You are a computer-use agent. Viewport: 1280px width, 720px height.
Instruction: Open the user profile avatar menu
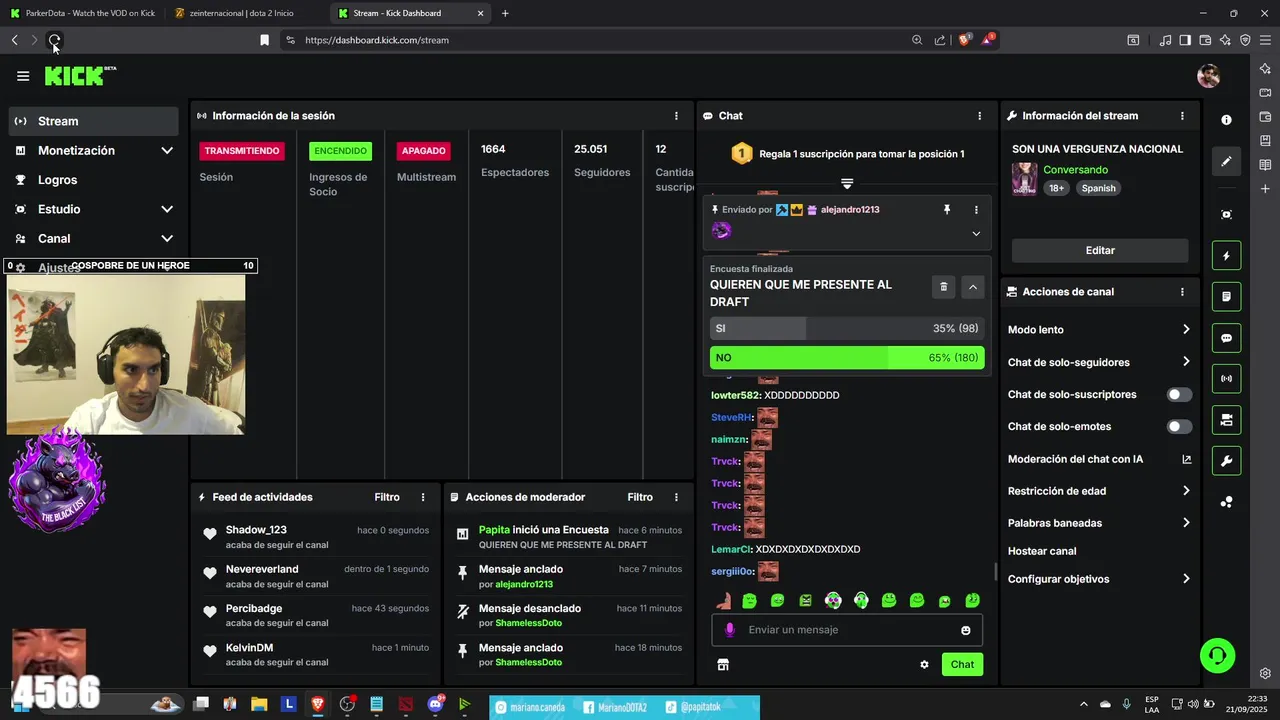(x=1208, y=76)
